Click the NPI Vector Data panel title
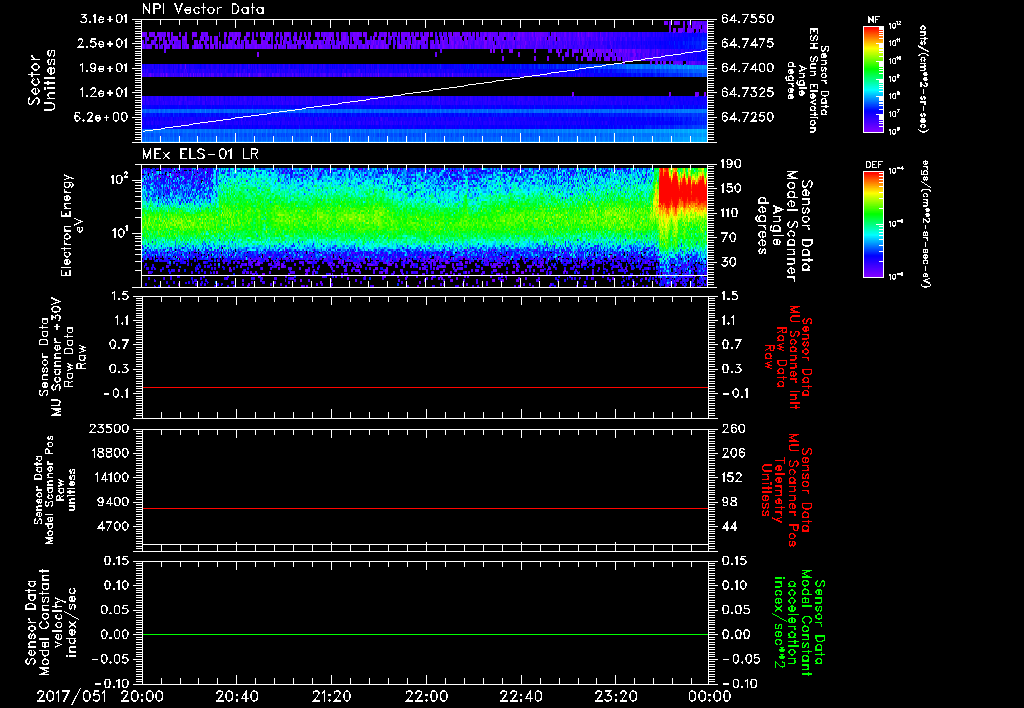The image size is (1024, 708). coord(203,9)
